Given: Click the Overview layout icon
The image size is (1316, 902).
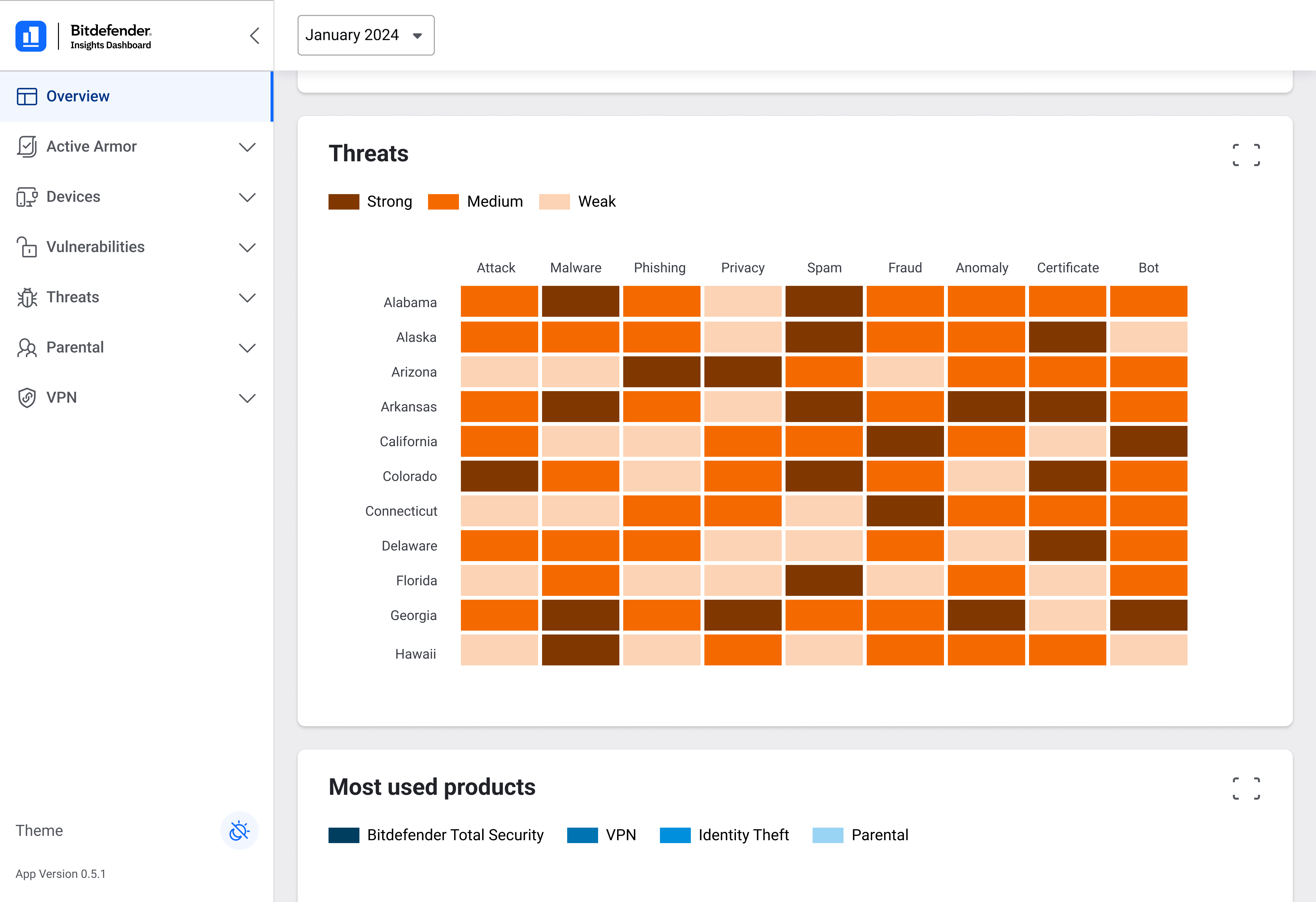Looking at the screenshot, I should (27, 96).
